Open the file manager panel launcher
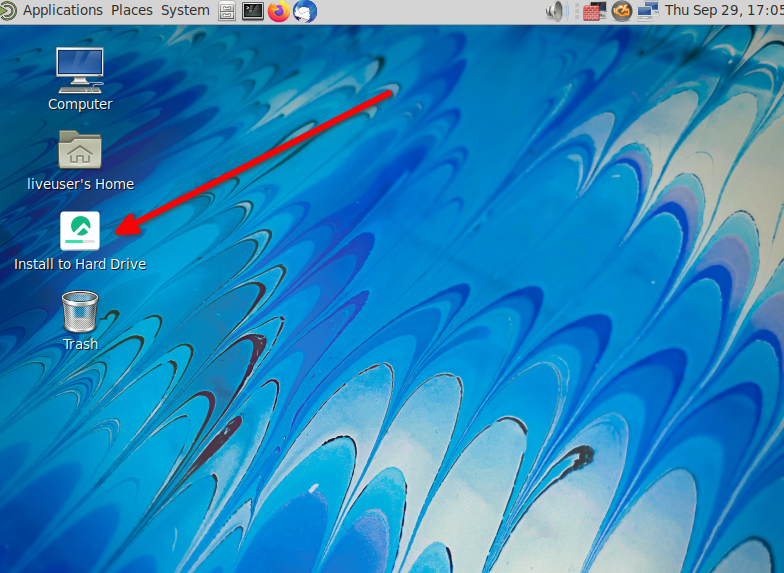This screenshot has height=573, width=784. pyautogui.click(x=227, y=11)
